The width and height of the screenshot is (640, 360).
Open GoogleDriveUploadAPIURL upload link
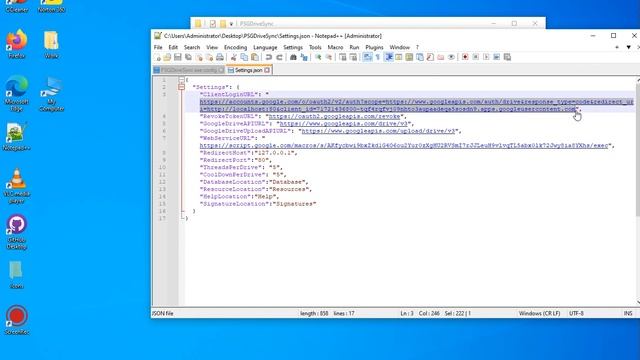[378, 131]
